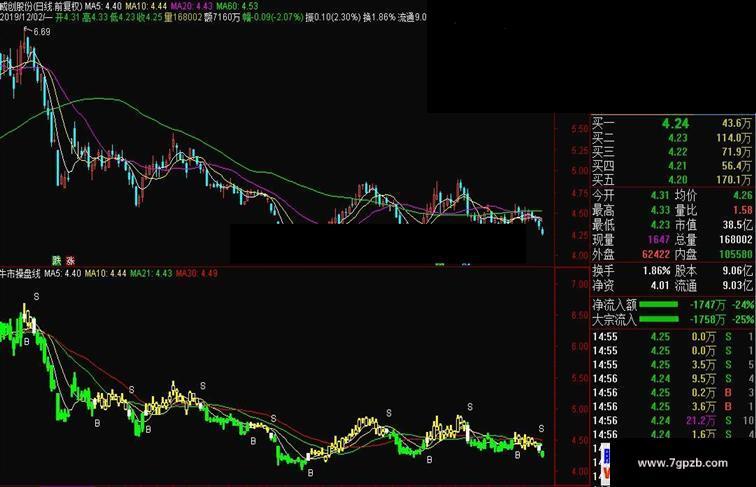This screenshot has height=487, width=756.
Task: Select the 买四 bid row at 4.21
Action: [672, 166]
